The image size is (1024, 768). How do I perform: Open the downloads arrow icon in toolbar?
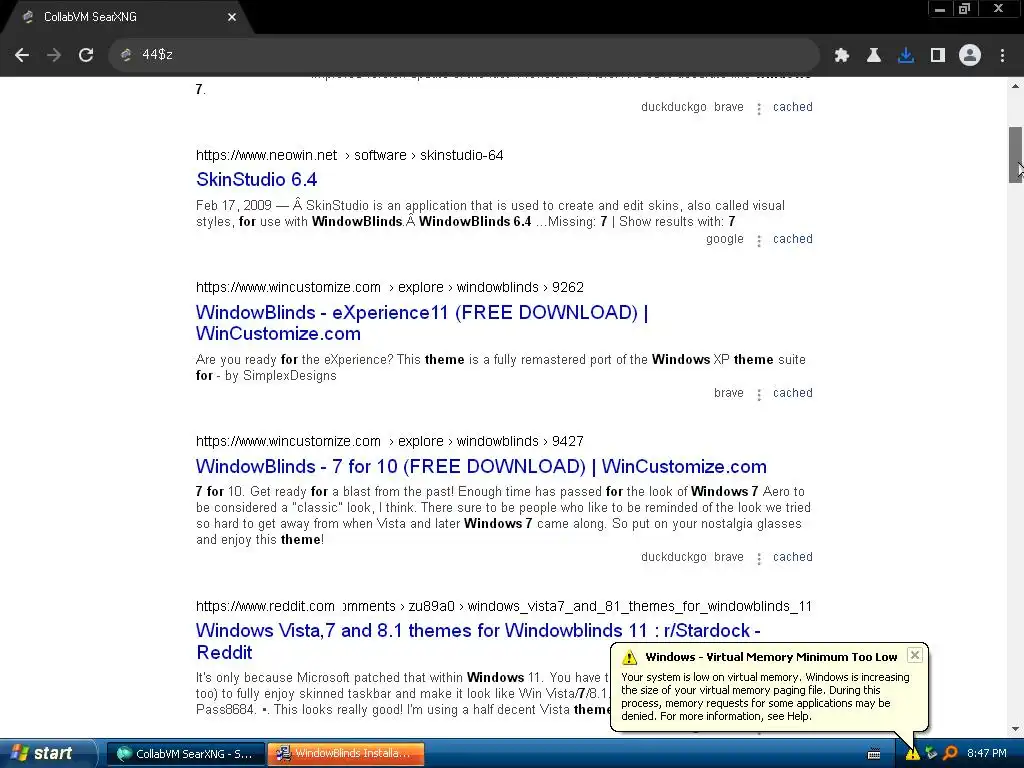pos(905,55)
